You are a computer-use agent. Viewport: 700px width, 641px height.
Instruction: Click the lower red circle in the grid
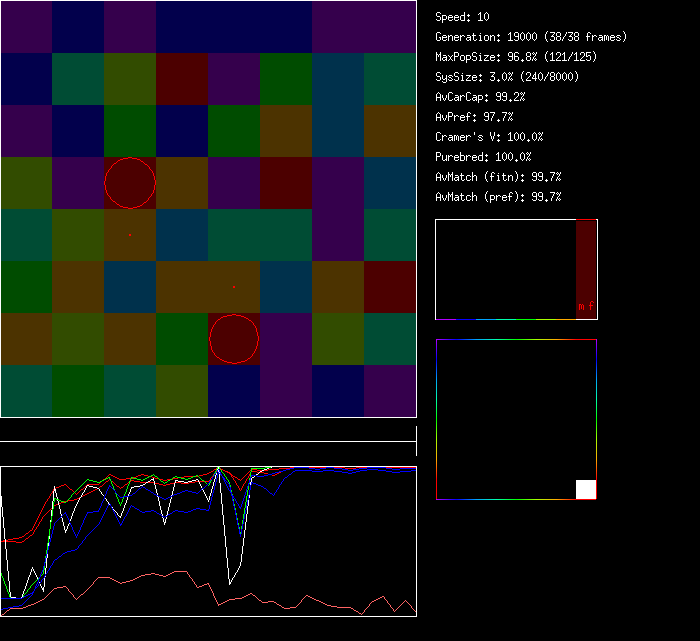(234, 339)
